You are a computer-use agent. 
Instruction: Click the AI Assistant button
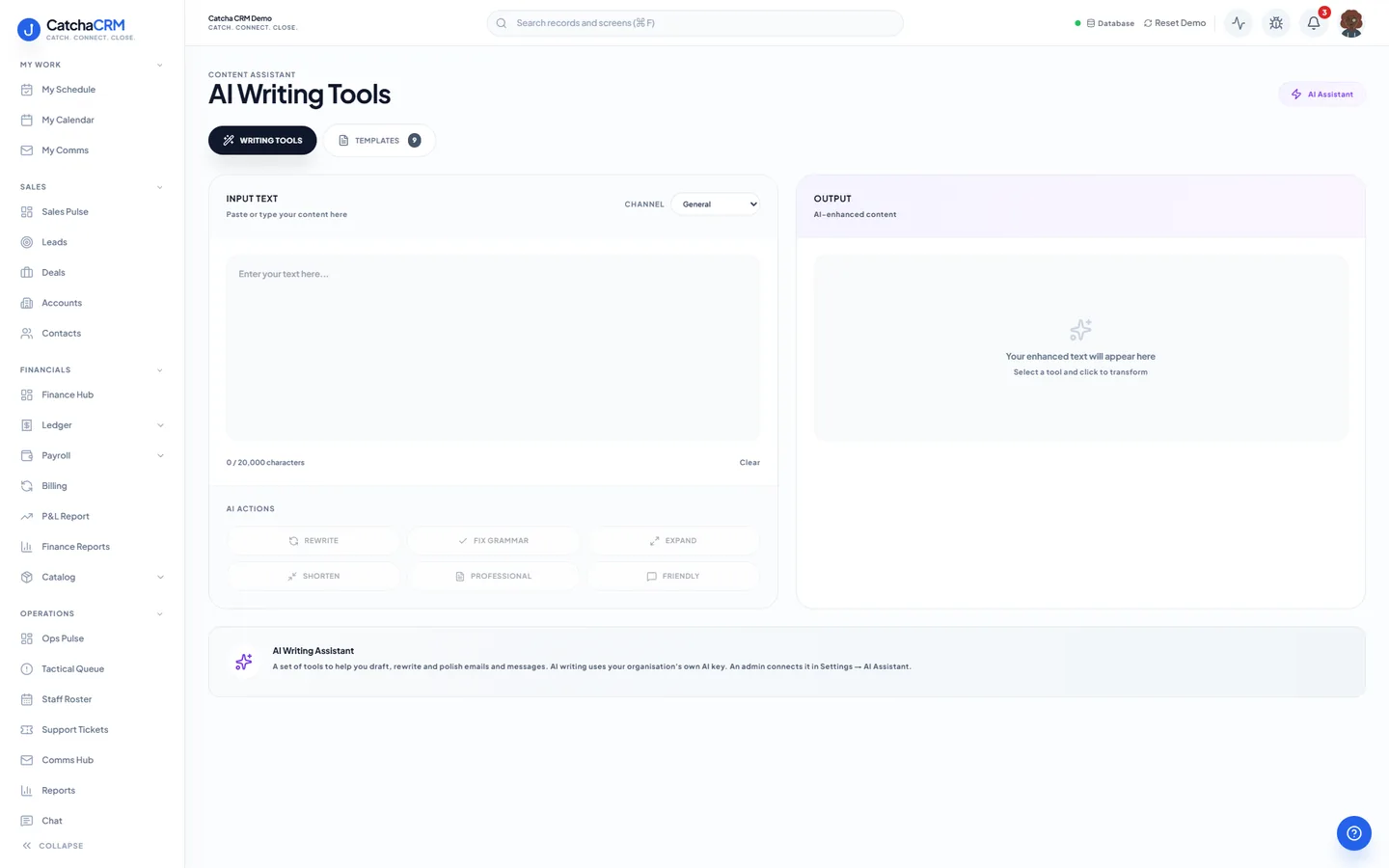[1322, 95]
